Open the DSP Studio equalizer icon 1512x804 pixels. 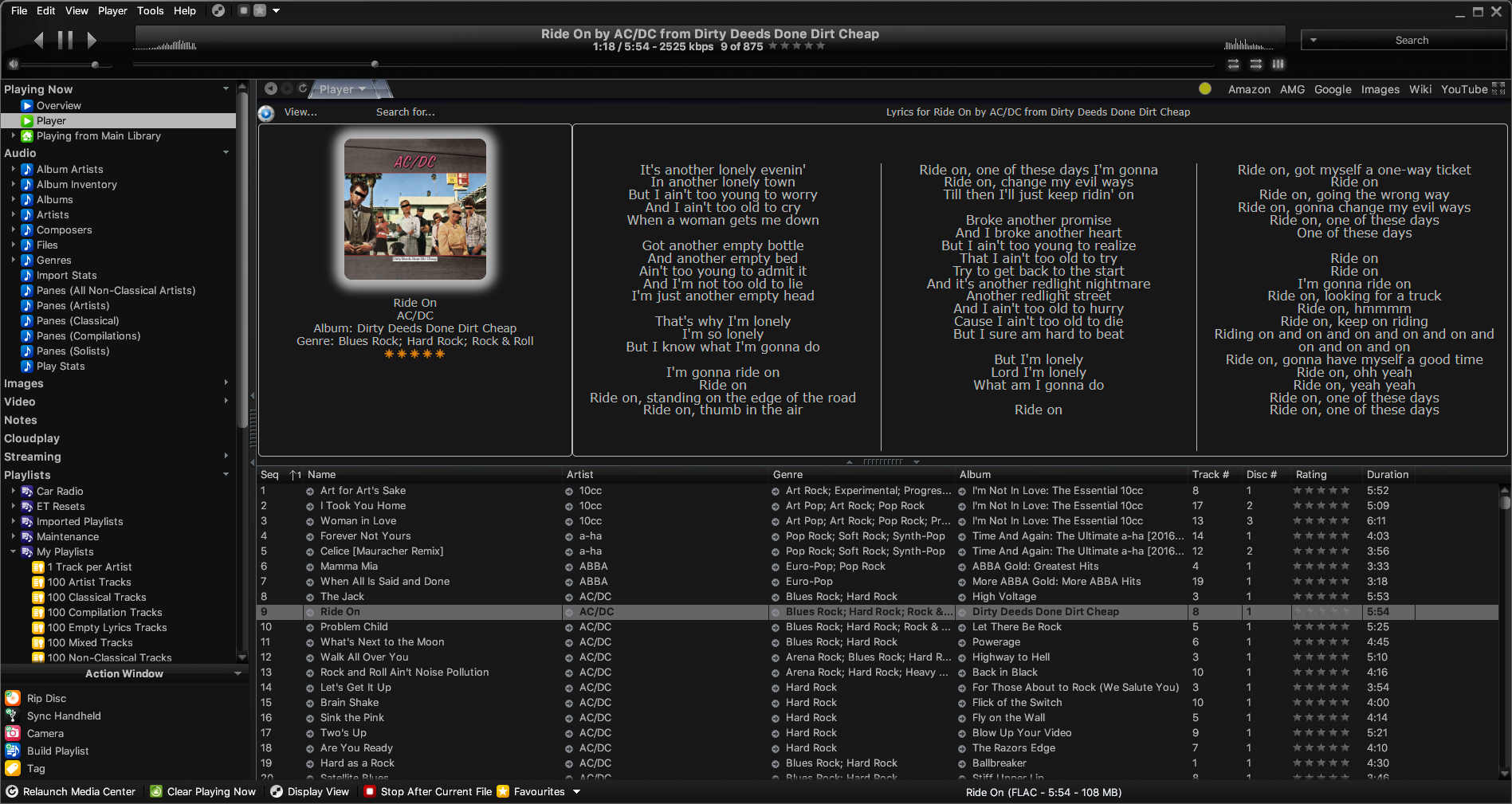pyautogui.click(x=1278, y=64)
